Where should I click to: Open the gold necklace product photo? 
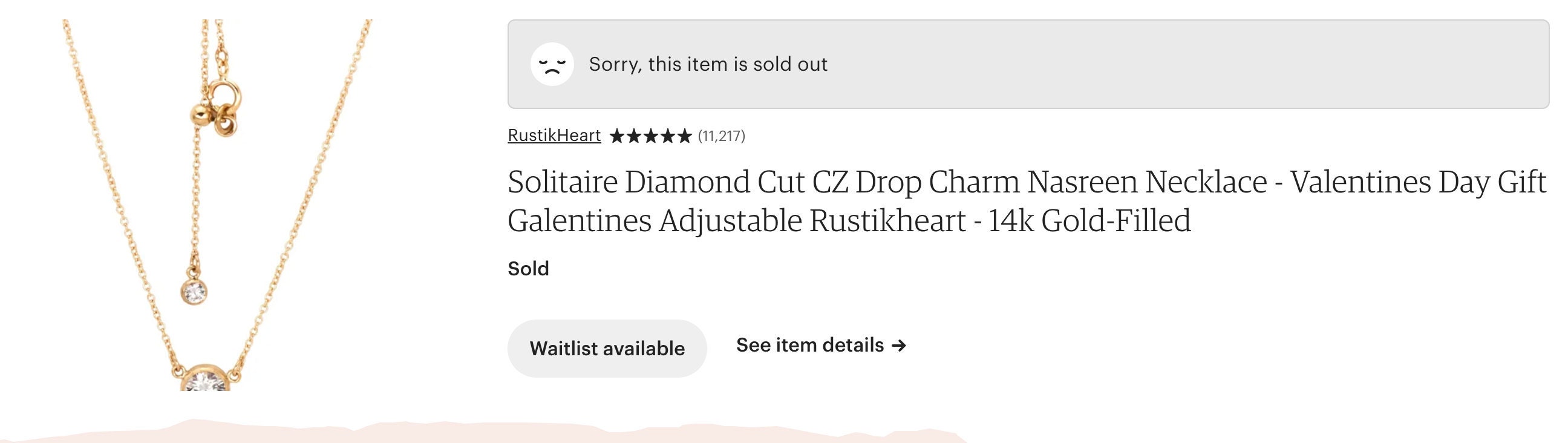217,205
